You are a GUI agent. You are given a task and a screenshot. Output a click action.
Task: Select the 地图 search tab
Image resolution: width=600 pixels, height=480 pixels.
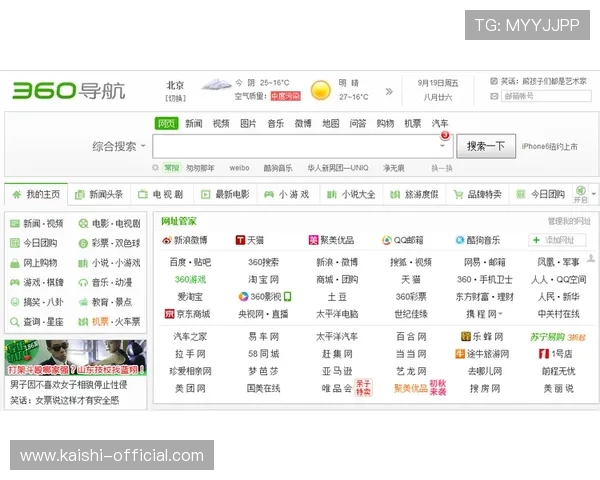pyautogui.click(x=330, y=123)
